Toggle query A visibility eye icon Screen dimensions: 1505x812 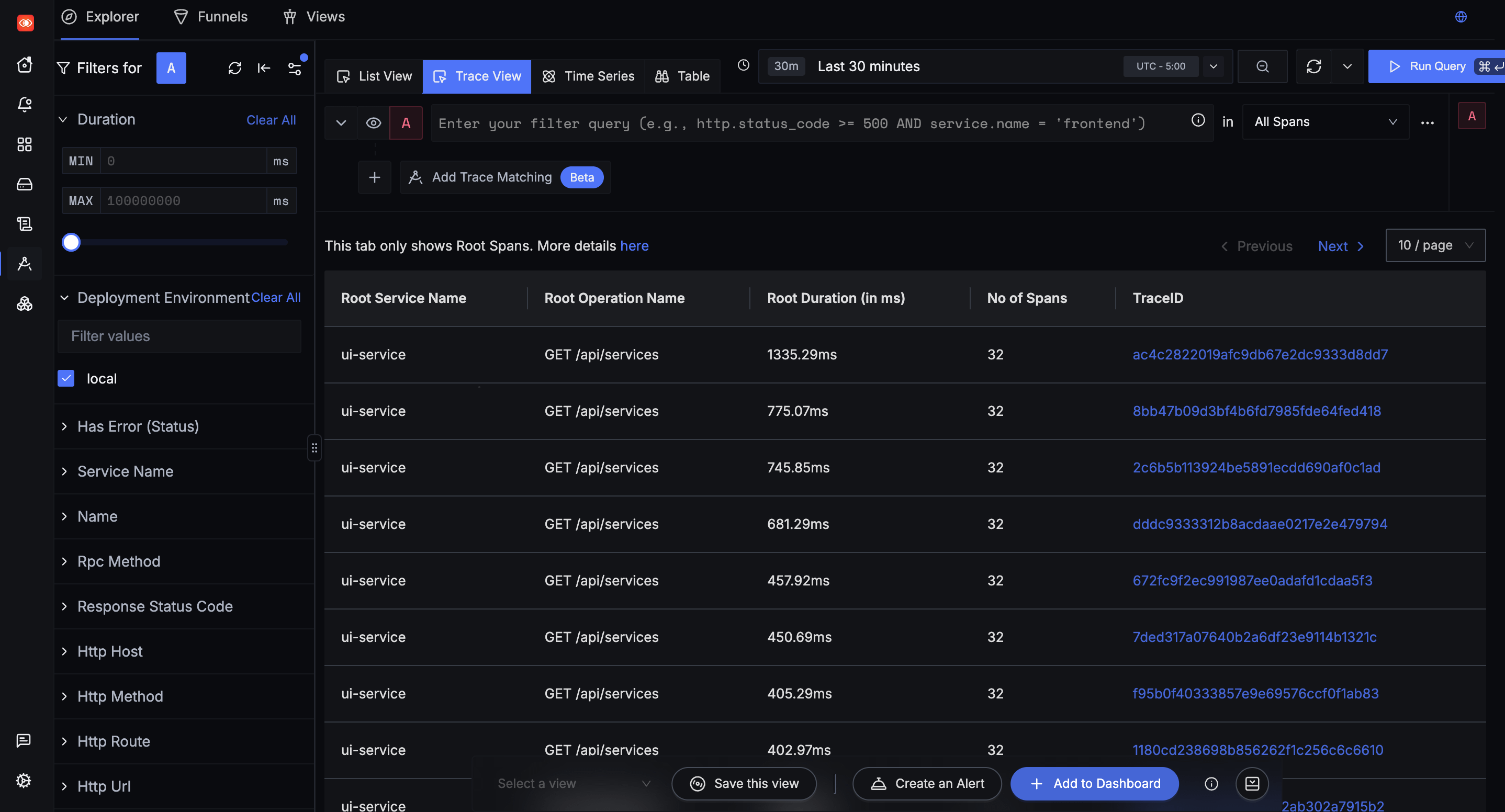[x=373, y=122]
